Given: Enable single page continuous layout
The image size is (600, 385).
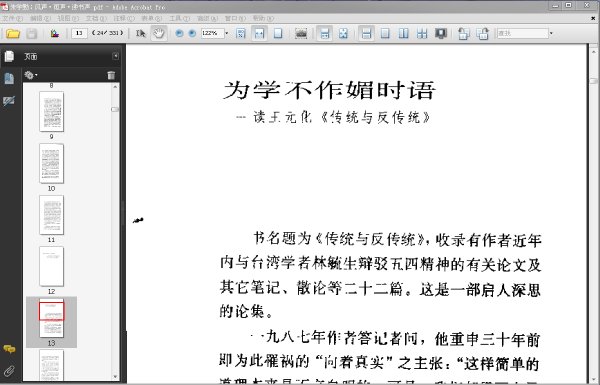Looking at the screenshot, I should [x=366, y=34].
